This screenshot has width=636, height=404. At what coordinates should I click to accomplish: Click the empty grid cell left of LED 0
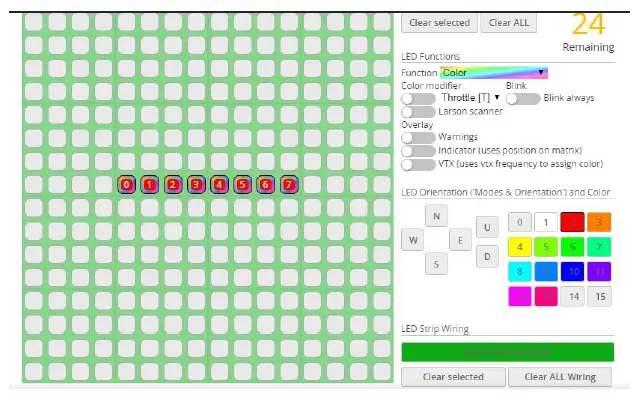(x=103, y=185)
